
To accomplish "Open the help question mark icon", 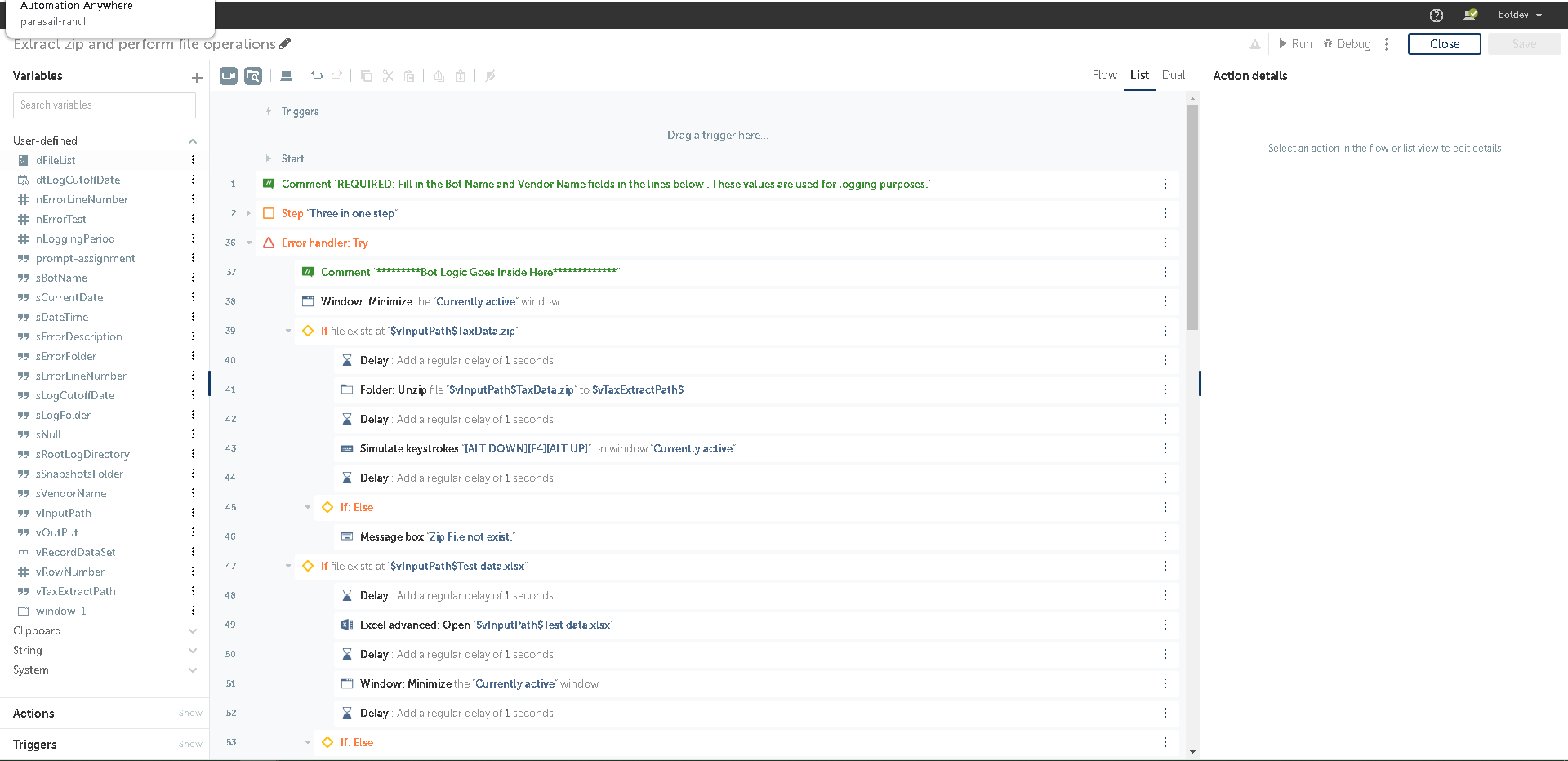I will [x=1437, y=15].
